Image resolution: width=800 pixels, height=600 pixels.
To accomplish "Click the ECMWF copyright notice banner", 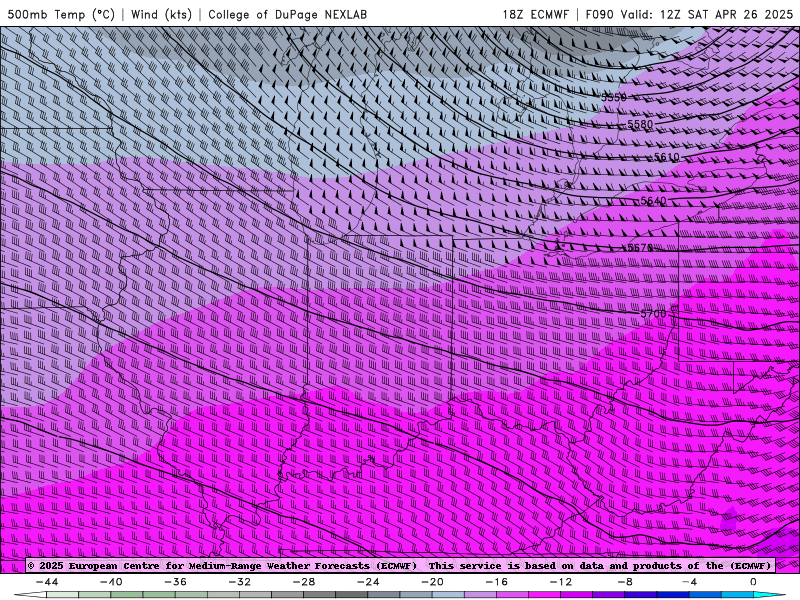I will point(399,565).
